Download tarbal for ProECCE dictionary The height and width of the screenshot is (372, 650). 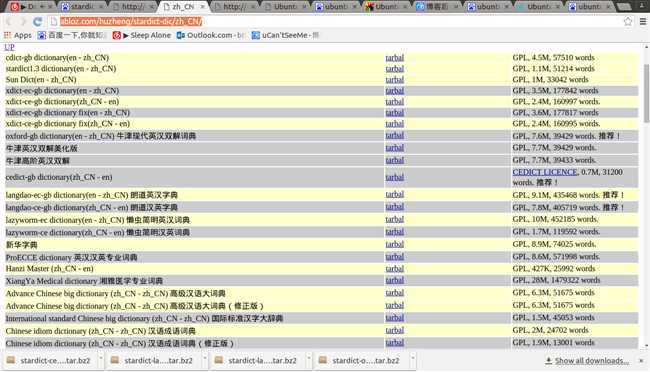(x=395, y=257)
